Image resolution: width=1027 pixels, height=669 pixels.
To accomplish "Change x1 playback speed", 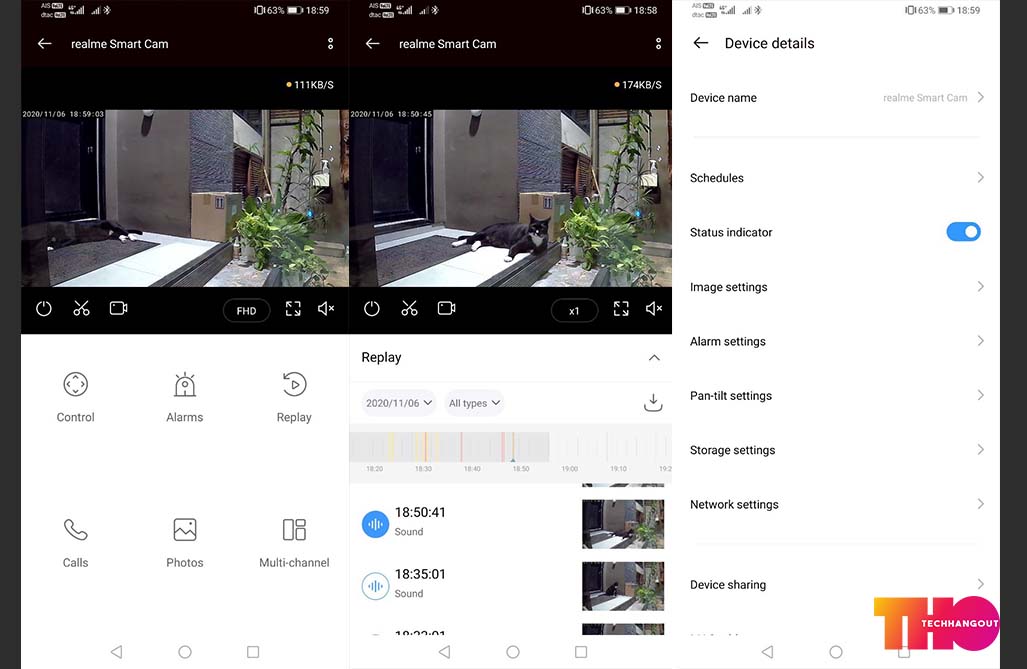I will click(x=574, y=311).
